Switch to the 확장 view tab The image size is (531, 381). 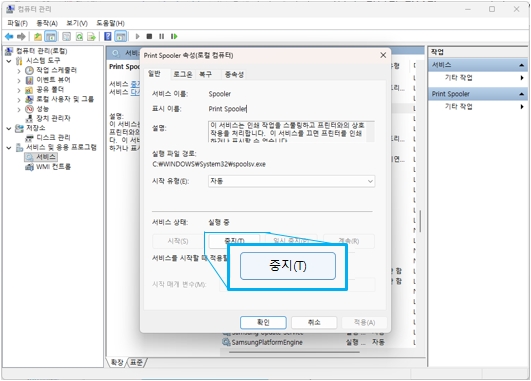pyautogui.click(x=117, y=363)
